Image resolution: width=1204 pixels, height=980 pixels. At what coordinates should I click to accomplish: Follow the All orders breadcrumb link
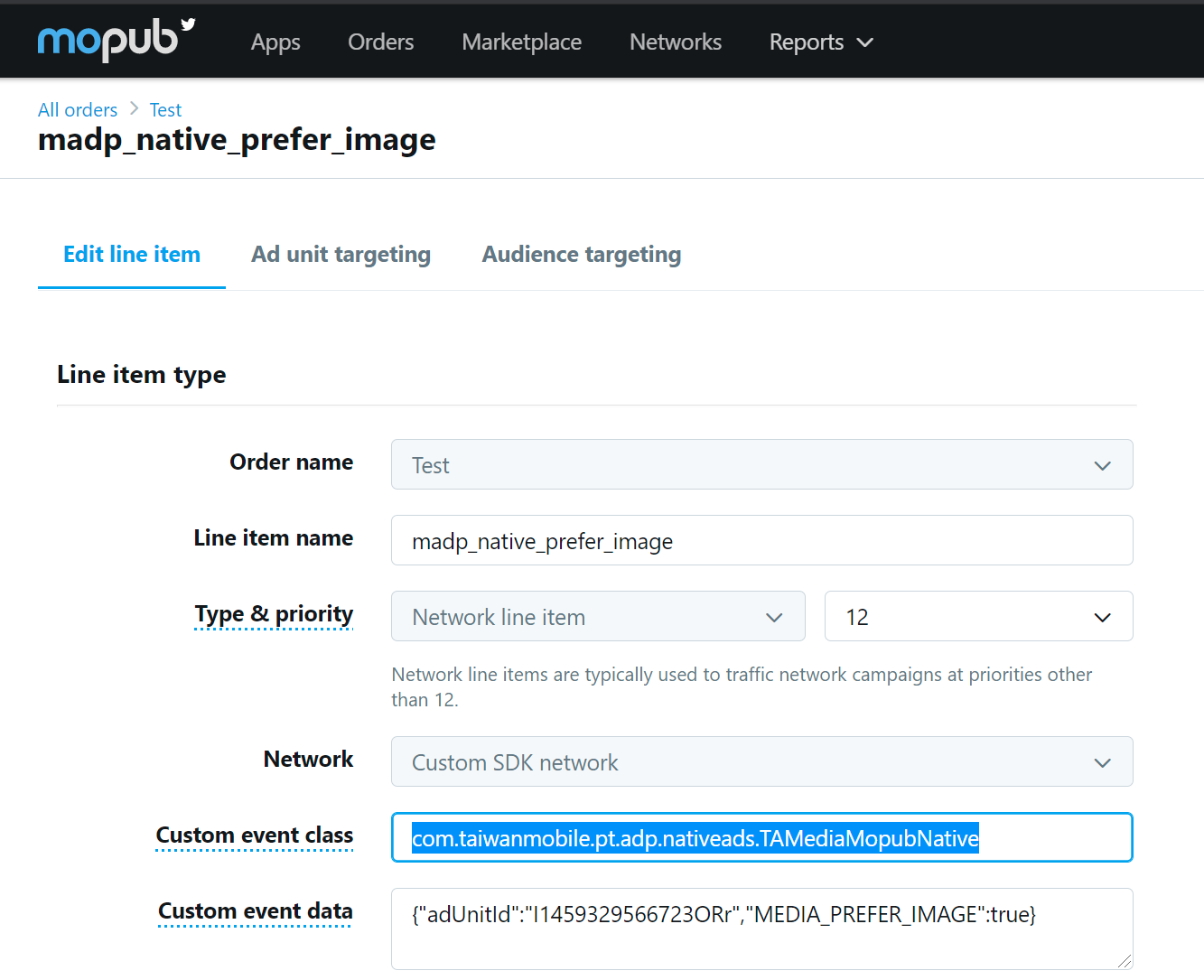(x=78, y=109)
